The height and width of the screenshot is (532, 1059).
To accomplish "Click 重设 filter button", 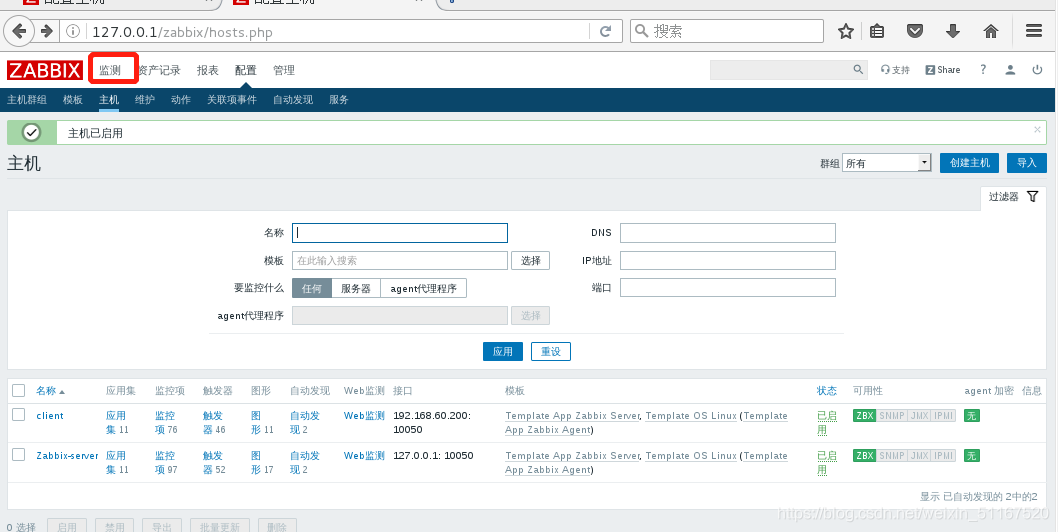I will point(550,351).
